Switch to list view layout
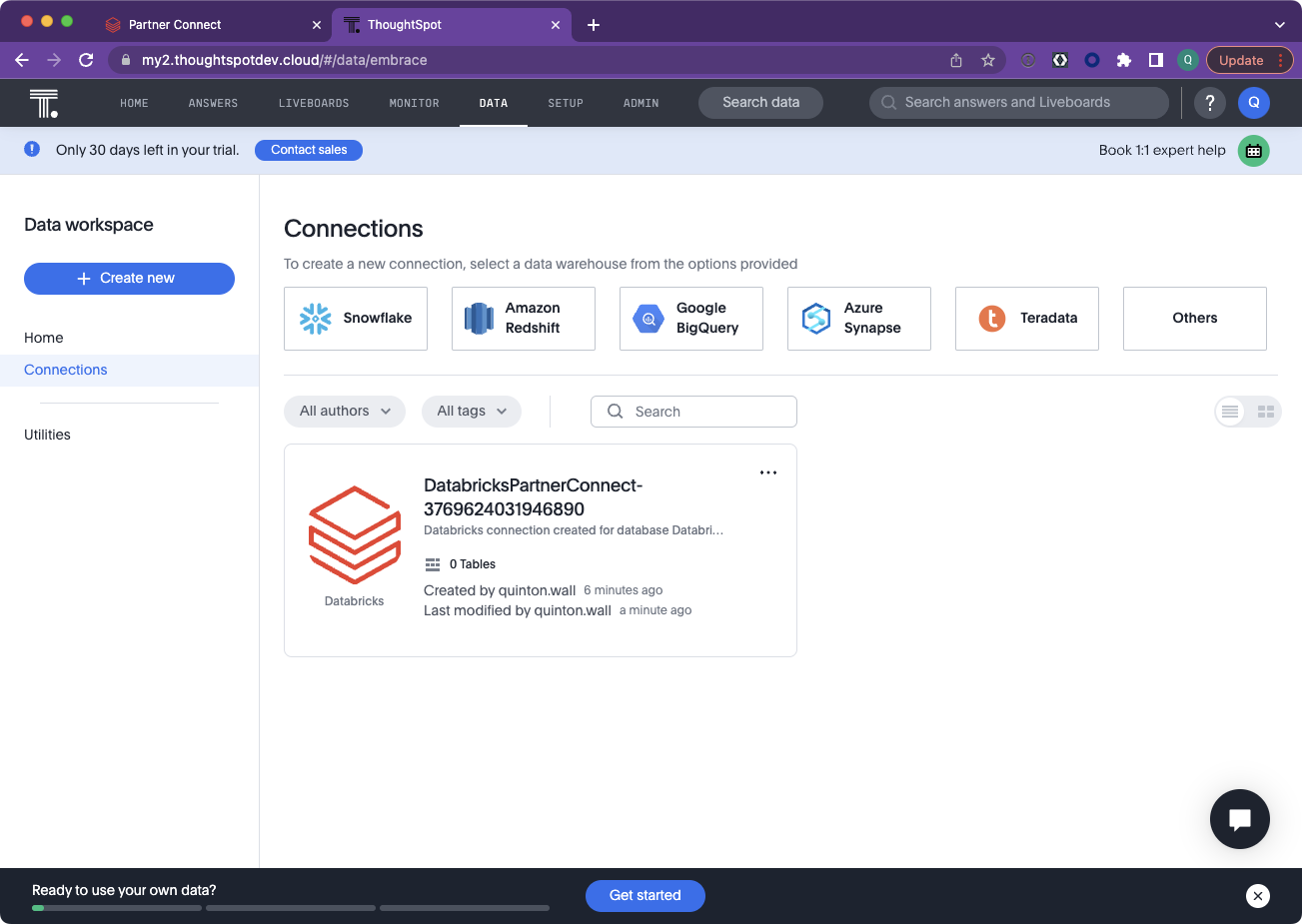Screen dimensions: 1302x924 [x=1230, y=412]
